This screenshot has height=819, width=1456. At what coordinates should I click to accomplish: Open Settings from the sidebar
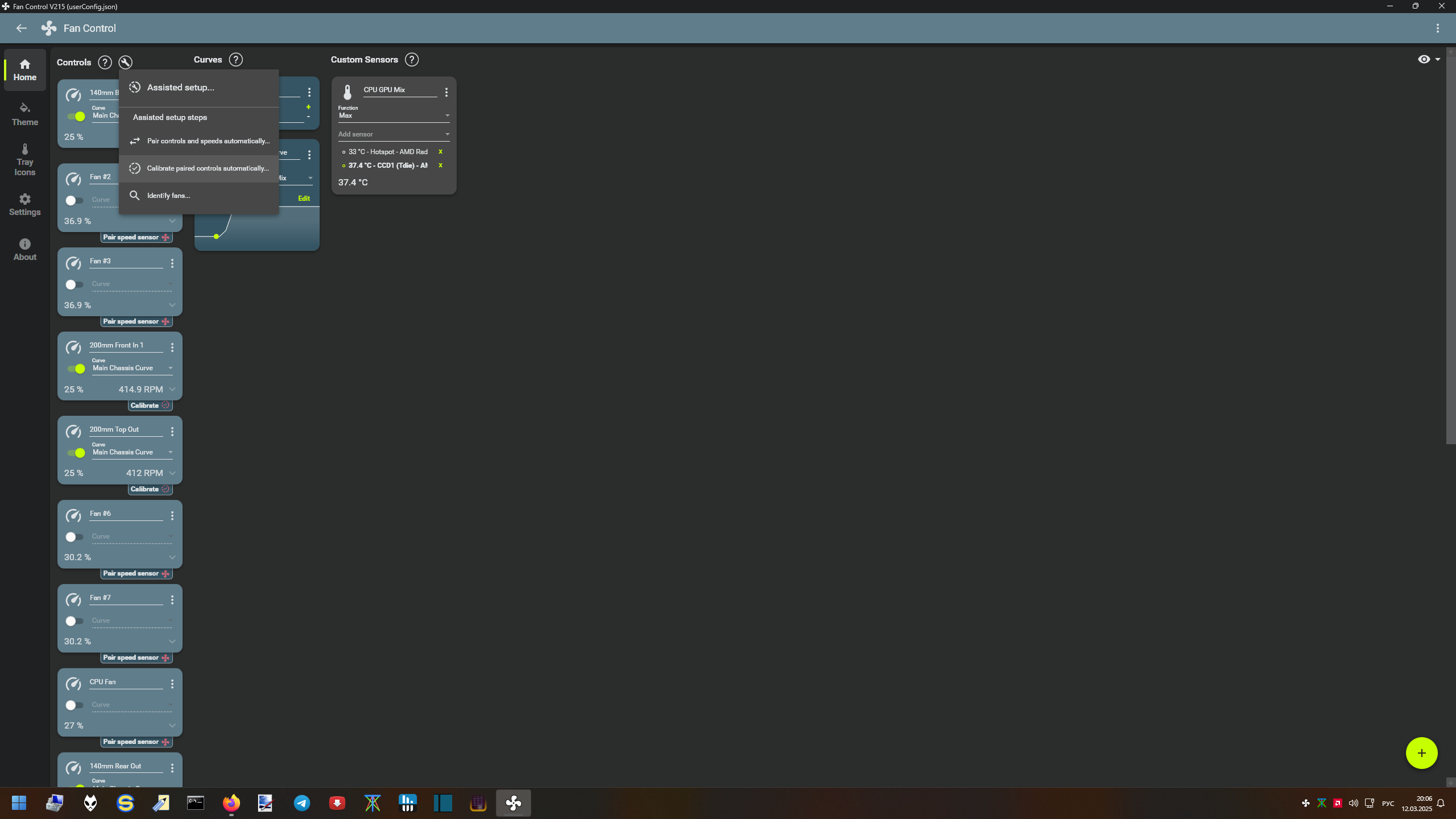pyautogui.click(x=25, y=205)
